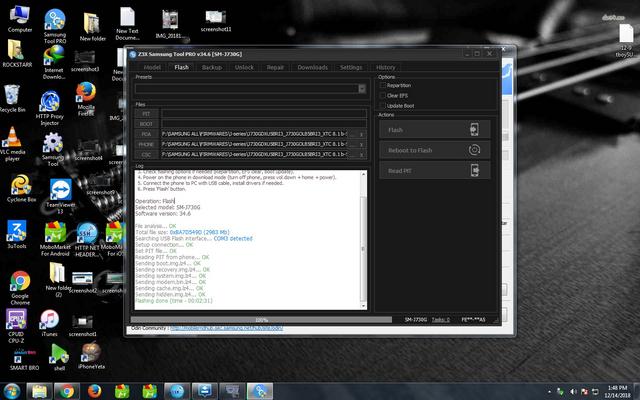Screen dimensions: 640x400
Task: Switch to the Unlock tab
Action: [x=244, y=67]
